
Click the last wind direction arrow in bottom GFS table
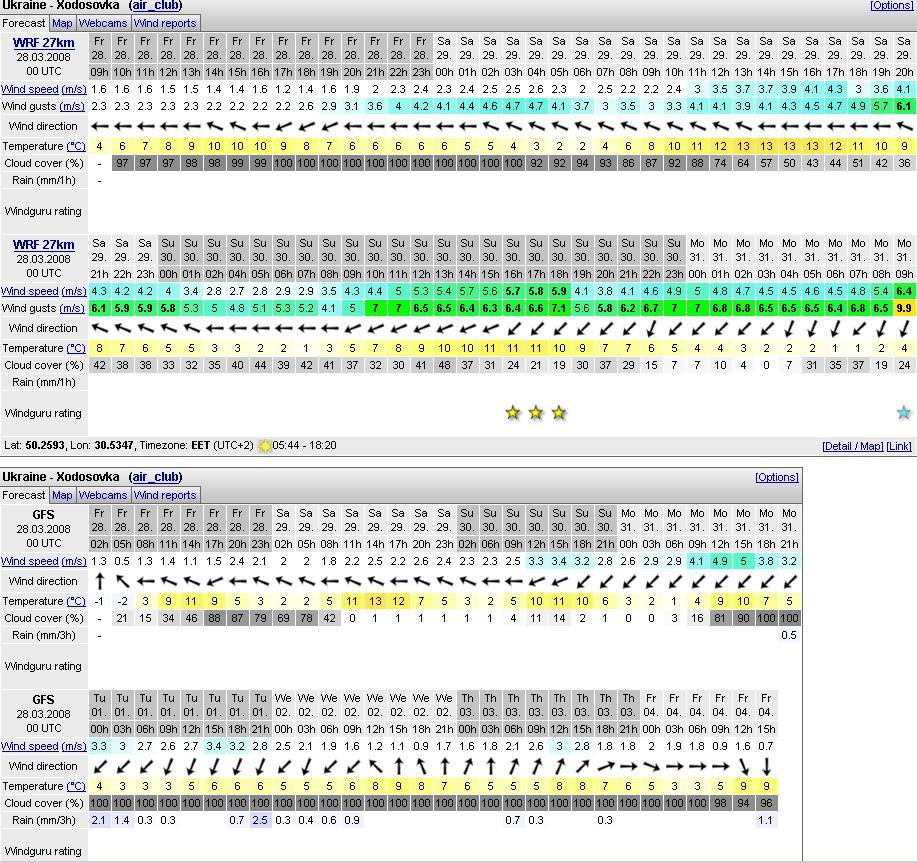coord(766,766)
